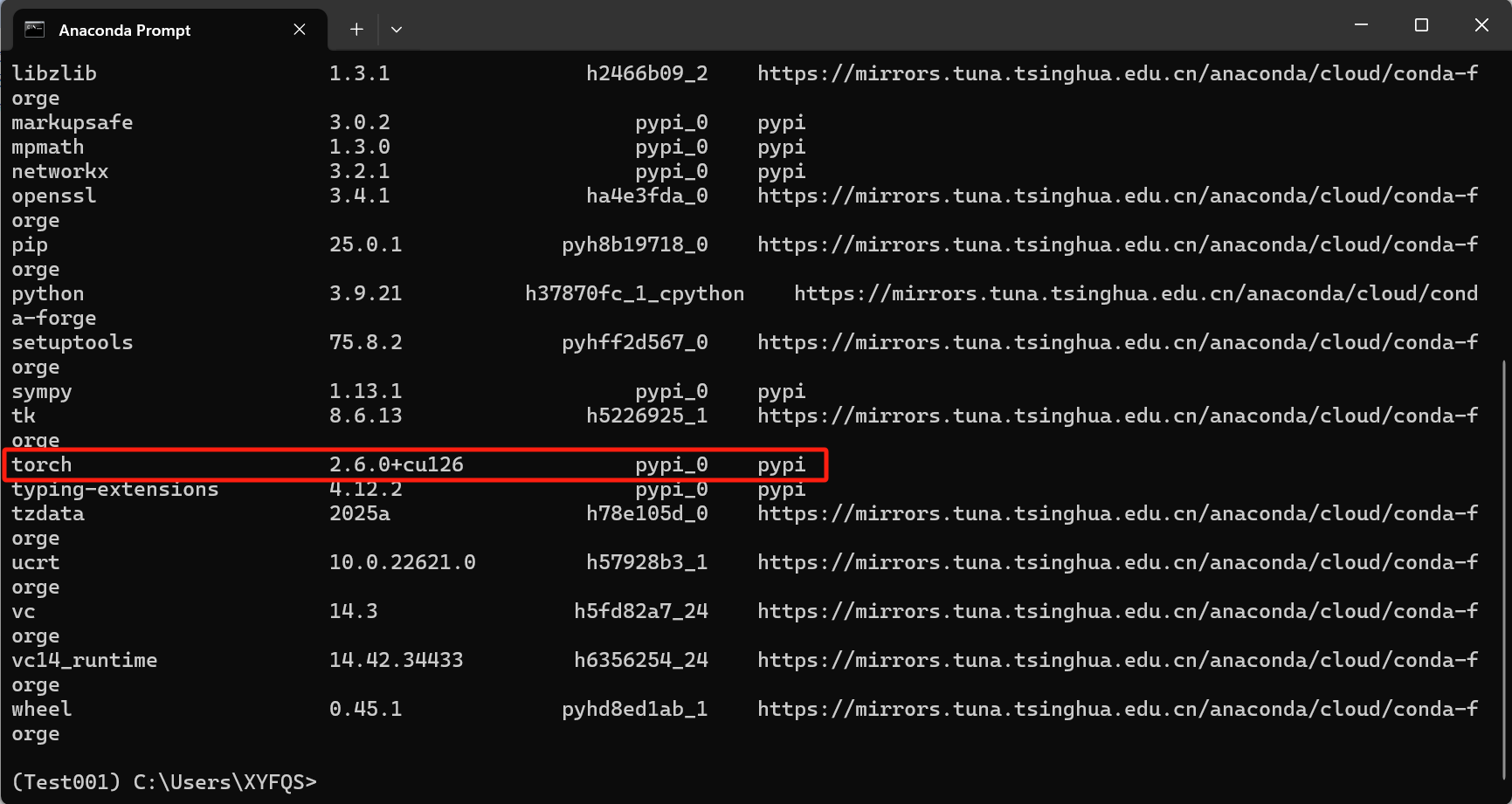Click the sympy package name
This screenshot has height=804, width=1512.
pyautogui.click(x=42, y=391)
